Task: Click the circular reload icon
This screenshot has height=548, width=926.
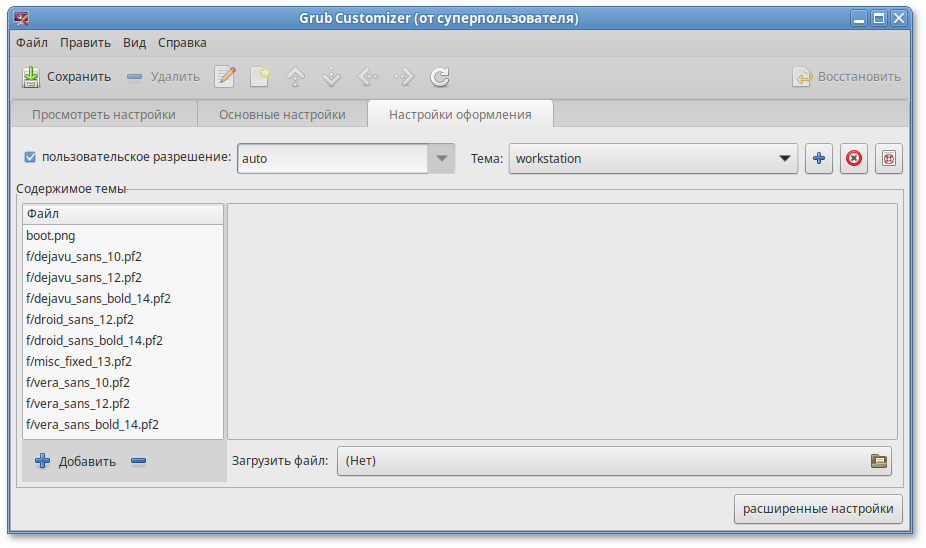Action: [440, 77]
